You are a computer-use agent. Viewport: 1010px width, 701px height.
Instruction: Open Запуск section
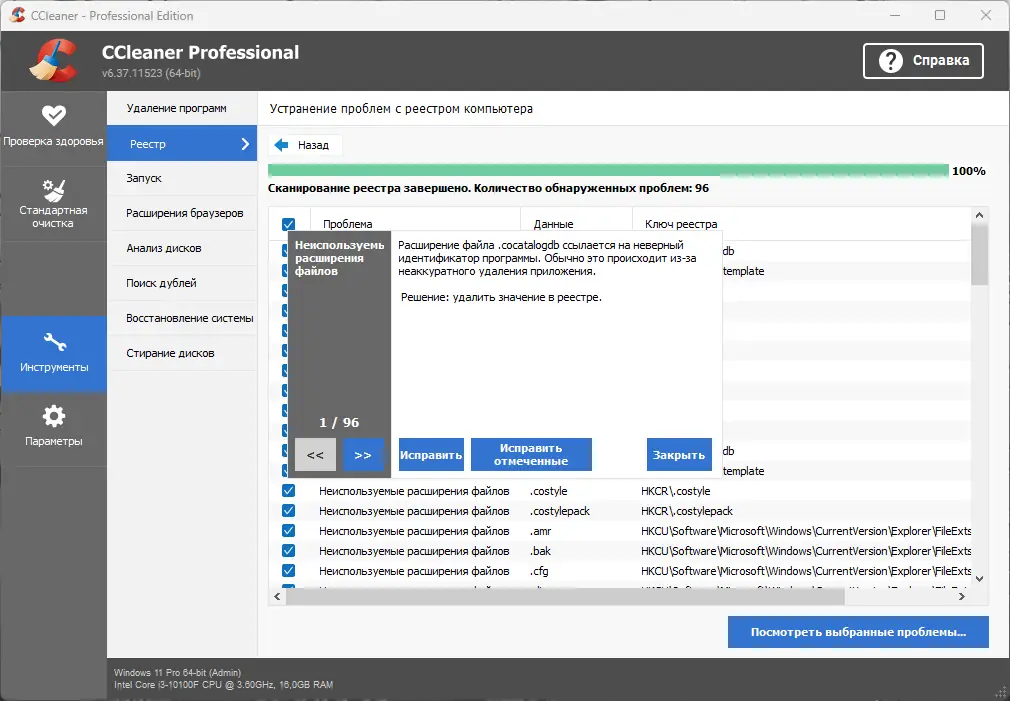[x=182, y=178]
